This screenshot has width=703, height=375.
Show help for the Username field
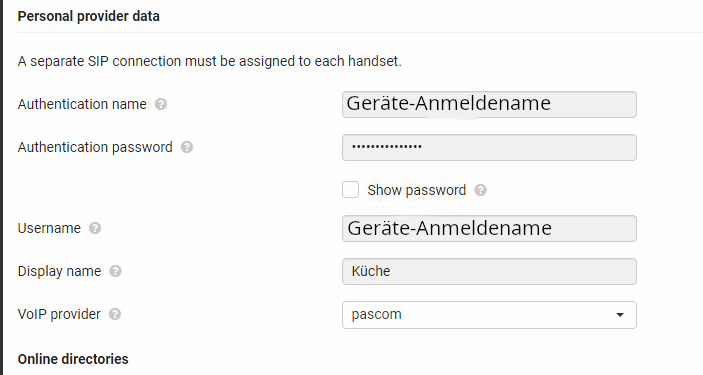pyautogui.click(x=95, y=228)
